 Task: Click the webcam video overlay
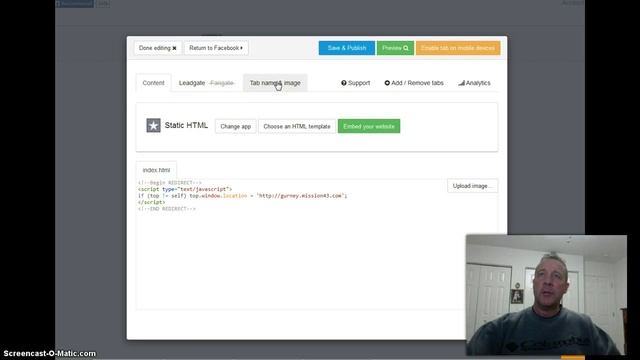(x=547, y=295)
